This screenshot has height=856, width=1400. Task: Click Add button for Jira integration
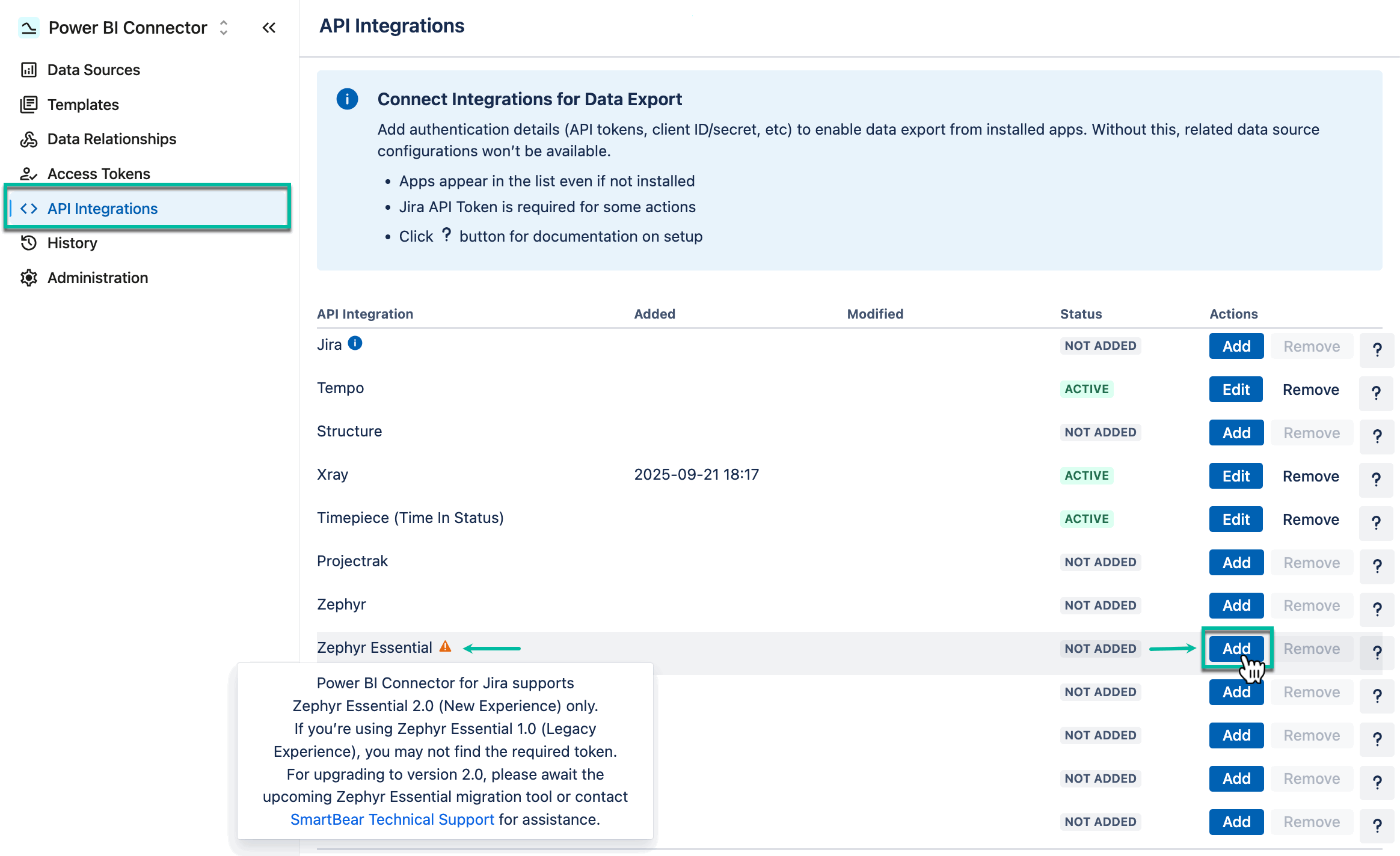1236,346
